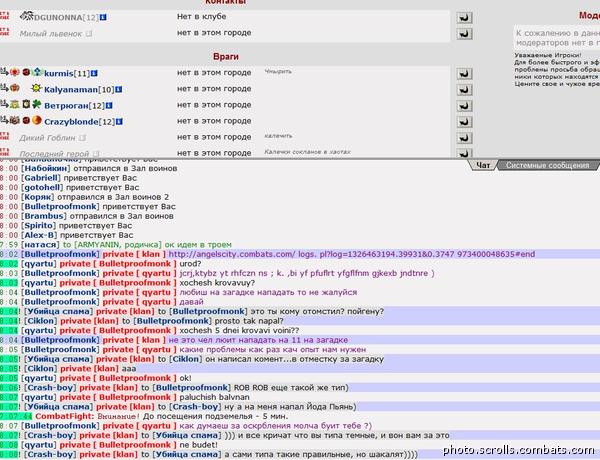This screenshot has width=600, height=460.
Task: Click the Враги section heading
Action: (226, 57)
